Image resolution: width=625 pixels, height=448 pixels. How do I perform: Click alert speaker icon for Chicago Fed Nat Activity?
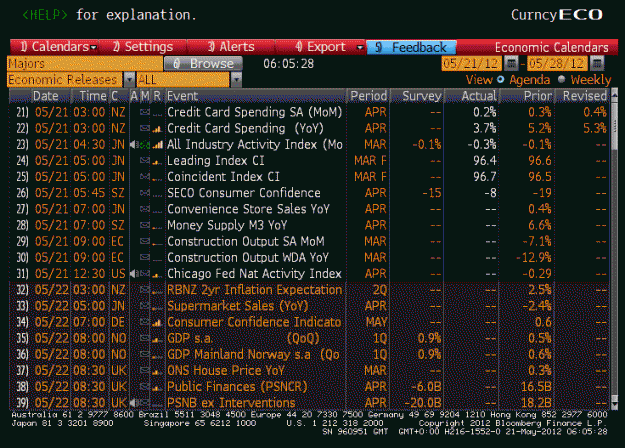(133, 274)
